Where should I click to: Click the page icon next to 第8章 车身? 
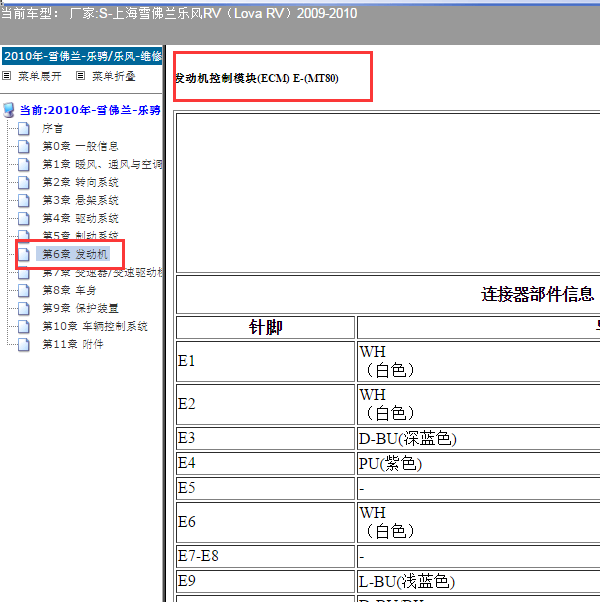coord(24,291)
